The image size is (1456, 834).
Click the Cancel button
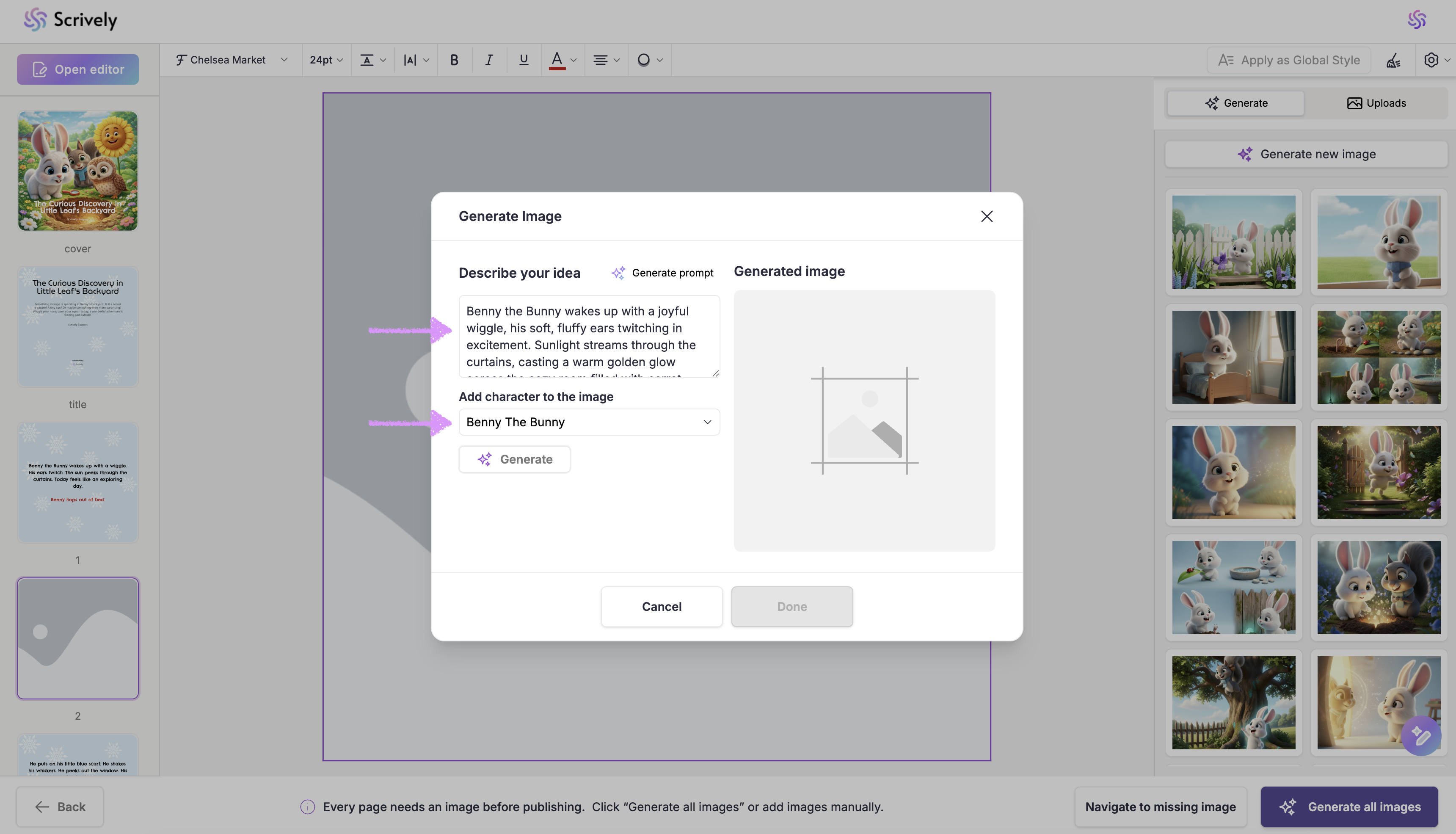(661, 607)
